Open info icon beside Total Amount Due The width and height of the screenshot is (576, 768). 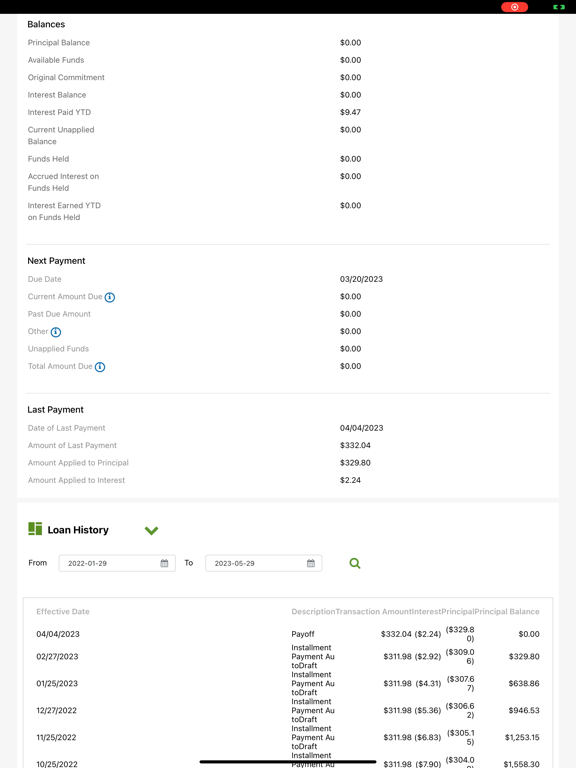point(100,367)
